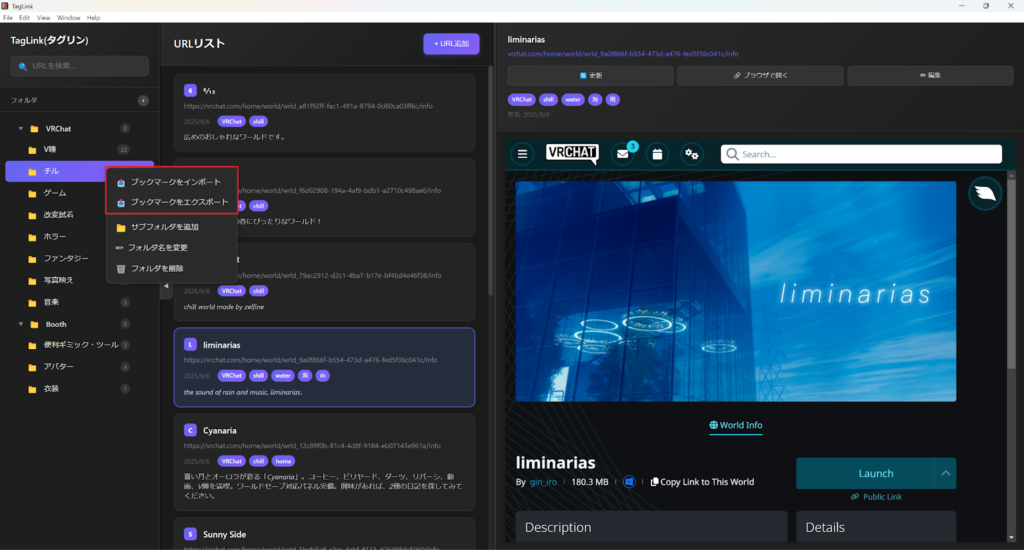Click the URL list vertical scrollbar
The height and width of the screenshot is (550, 1024).
click(x=490, y=183)
